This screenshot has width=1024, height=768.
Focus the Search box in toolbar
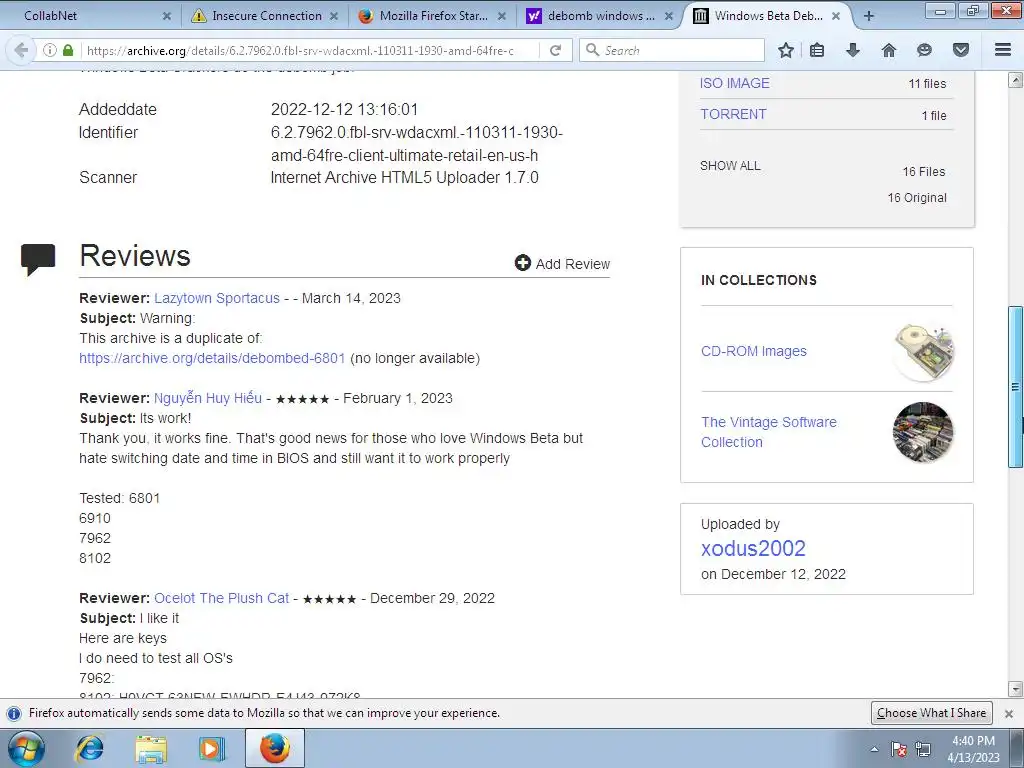coord(671,50)
